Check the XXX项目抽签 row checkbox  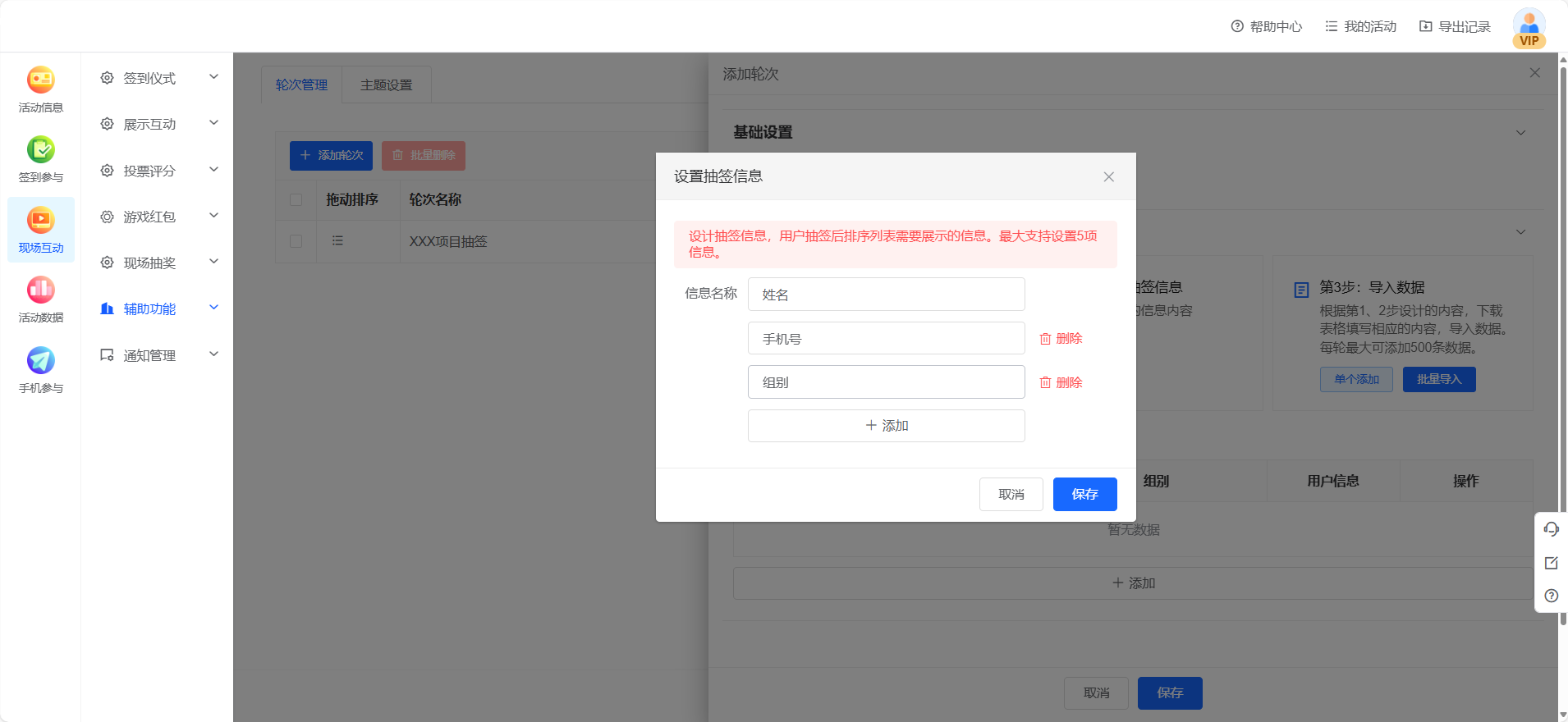click(296, 241)
